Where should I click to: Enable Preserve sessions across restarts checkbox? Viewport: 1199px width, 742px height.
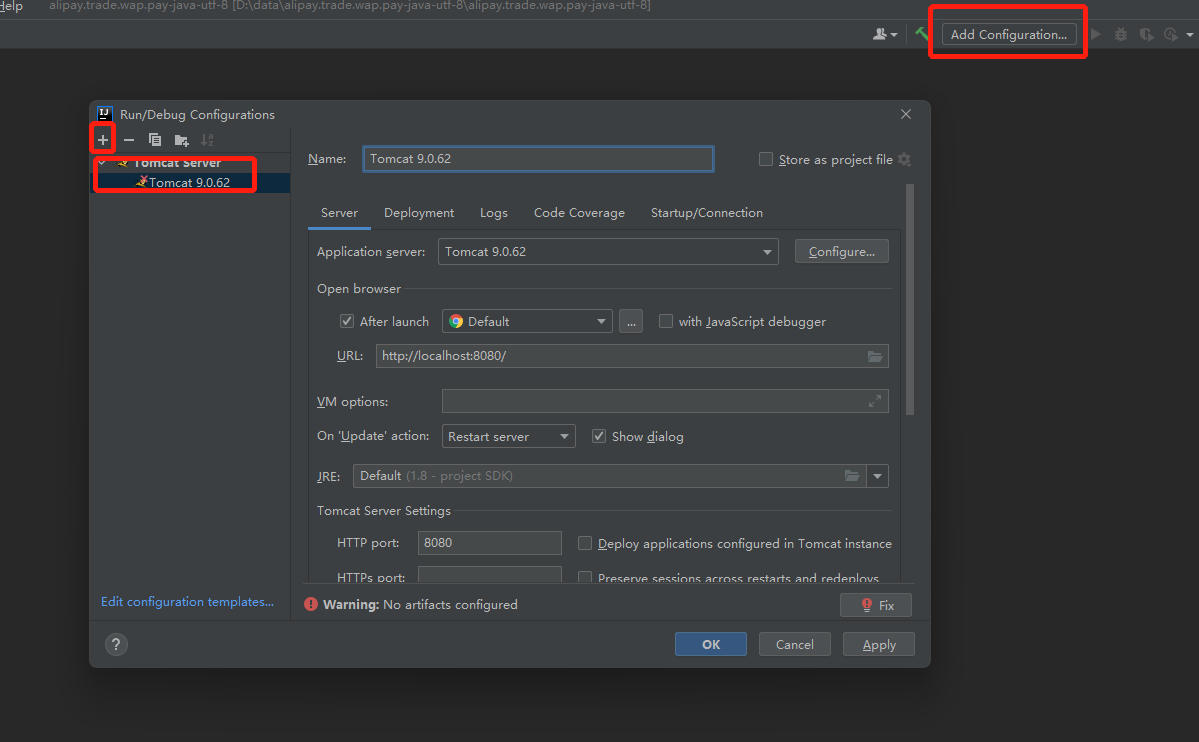click(585, 578)
